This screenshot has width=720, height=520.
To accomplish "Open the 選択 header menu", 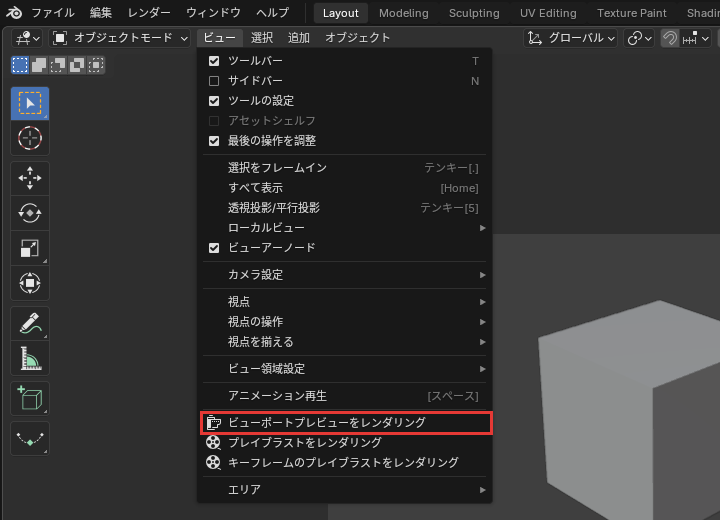I will point(262,38).
